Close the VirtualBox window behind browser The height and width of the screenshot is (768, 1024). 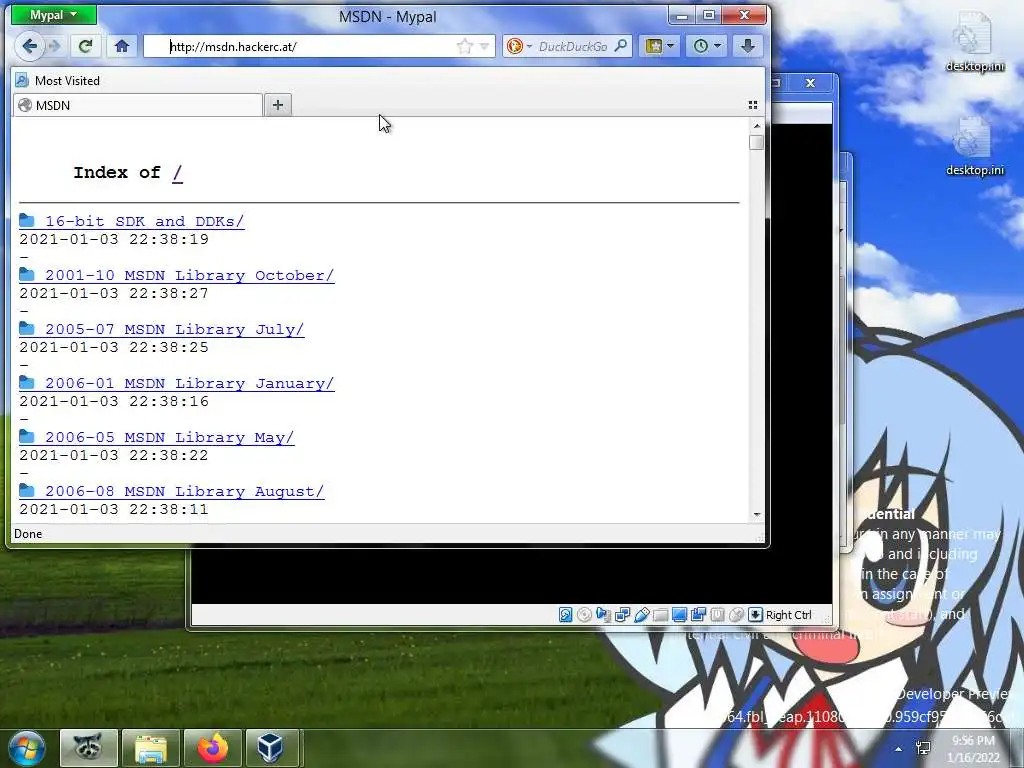click(810, 83)
